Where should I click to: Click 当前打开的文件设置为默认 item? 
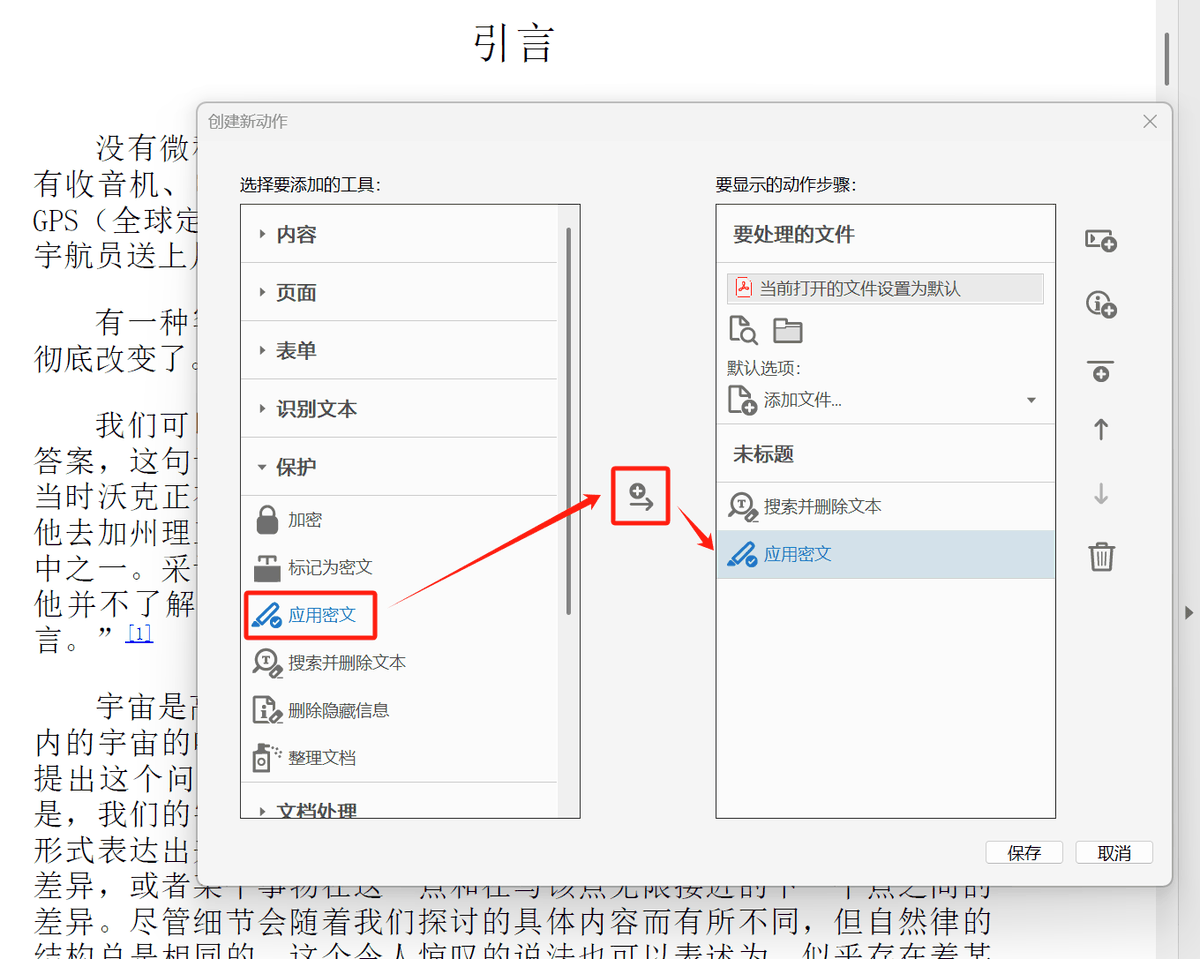tap(885, 288)
